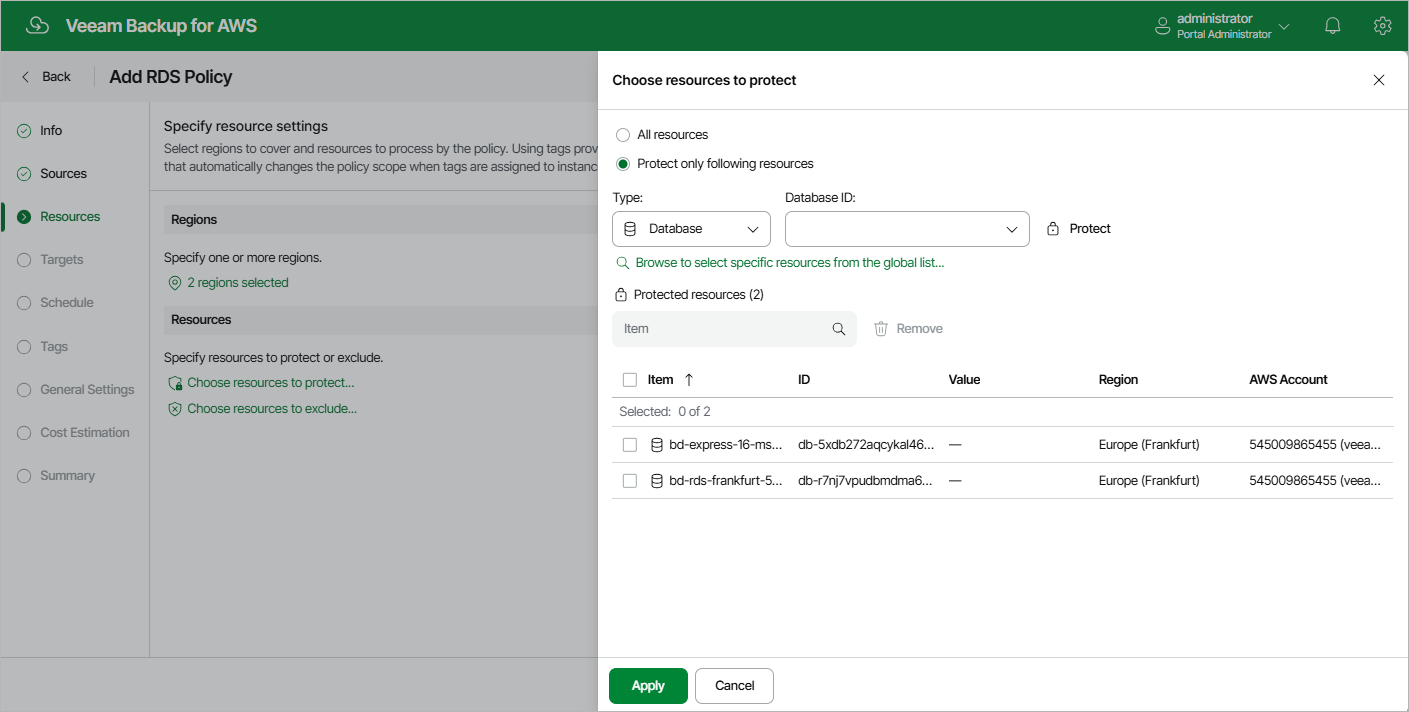Click the bd-rds-frankfurt-5 item name
Image resolution: width=1409 pixels, height=712 pixels.
tap(726, 481)
